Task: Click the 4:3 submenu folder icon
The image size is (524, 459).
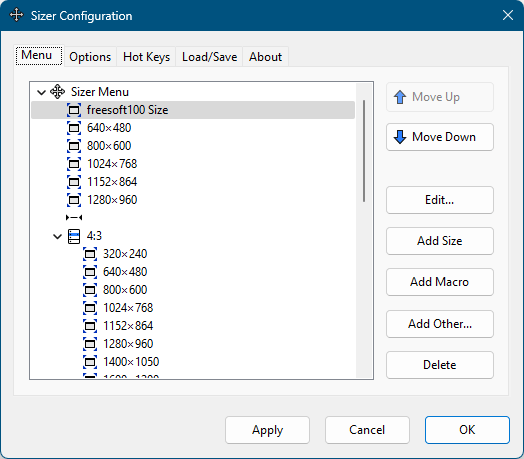Action: [74, 236]
